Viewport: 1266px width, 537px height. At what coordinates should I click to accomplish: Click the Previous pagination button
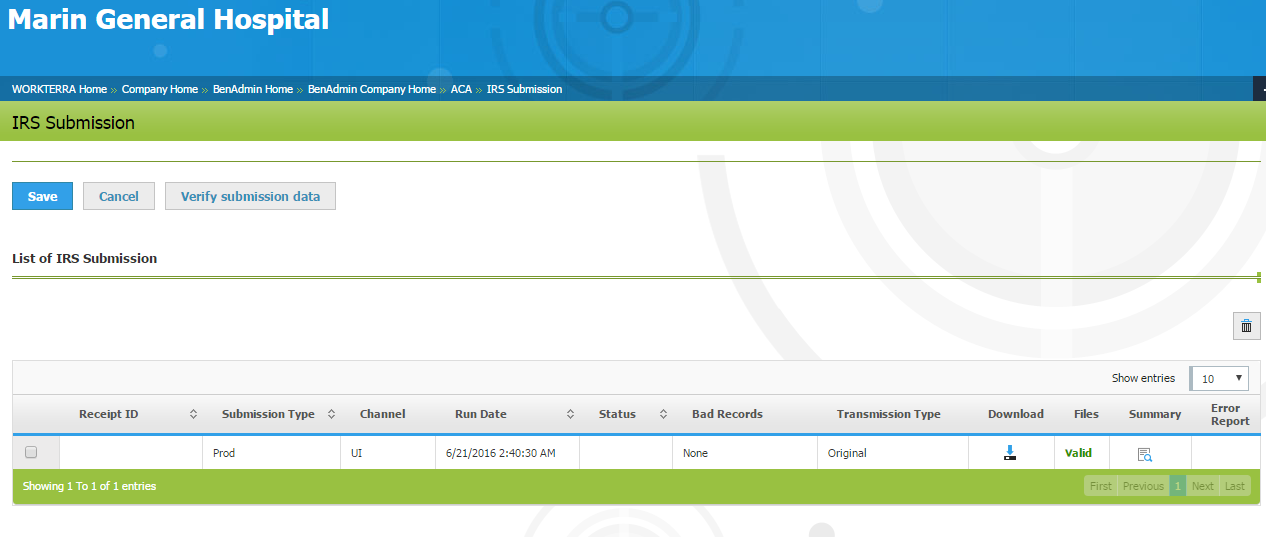pyautogui.click(x=1143, y=486)
